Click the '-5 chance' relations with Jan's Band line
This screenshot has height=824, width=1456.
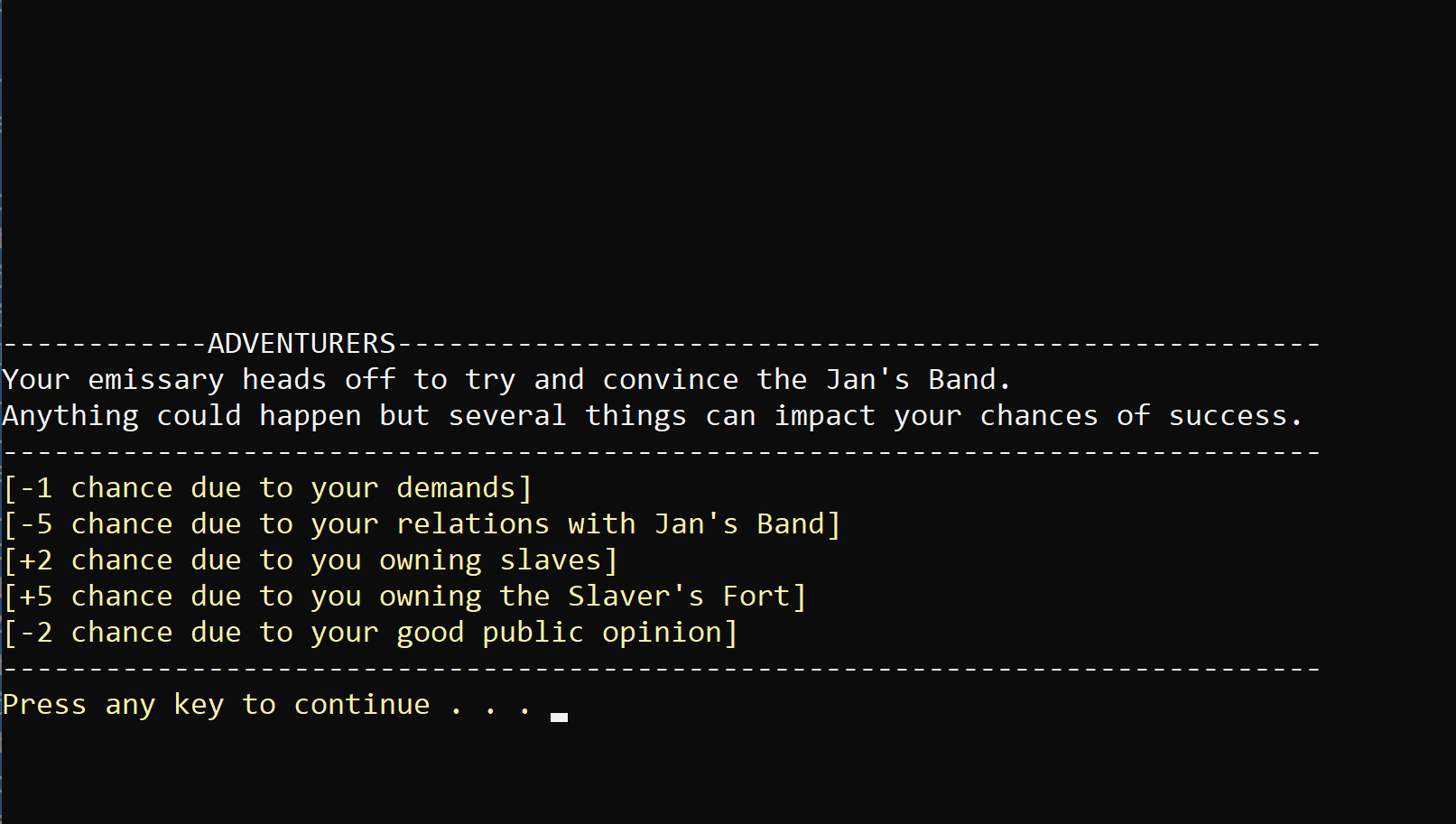422,524
